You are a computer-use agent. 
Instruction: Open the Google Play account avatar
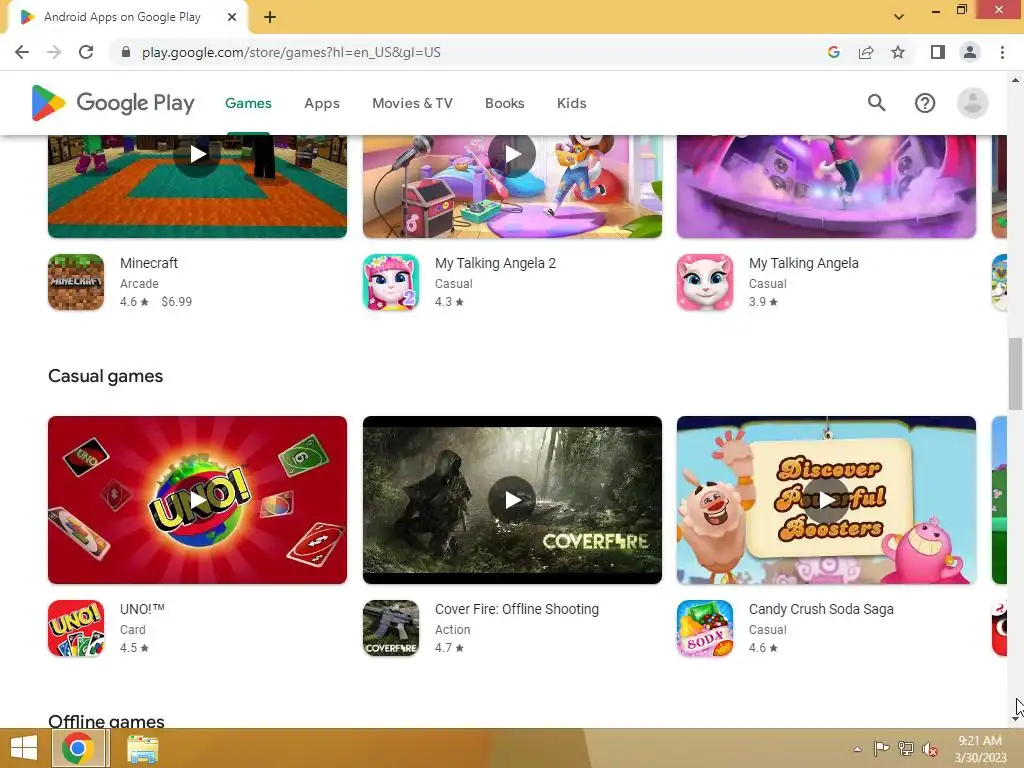(x=972, y=103)
